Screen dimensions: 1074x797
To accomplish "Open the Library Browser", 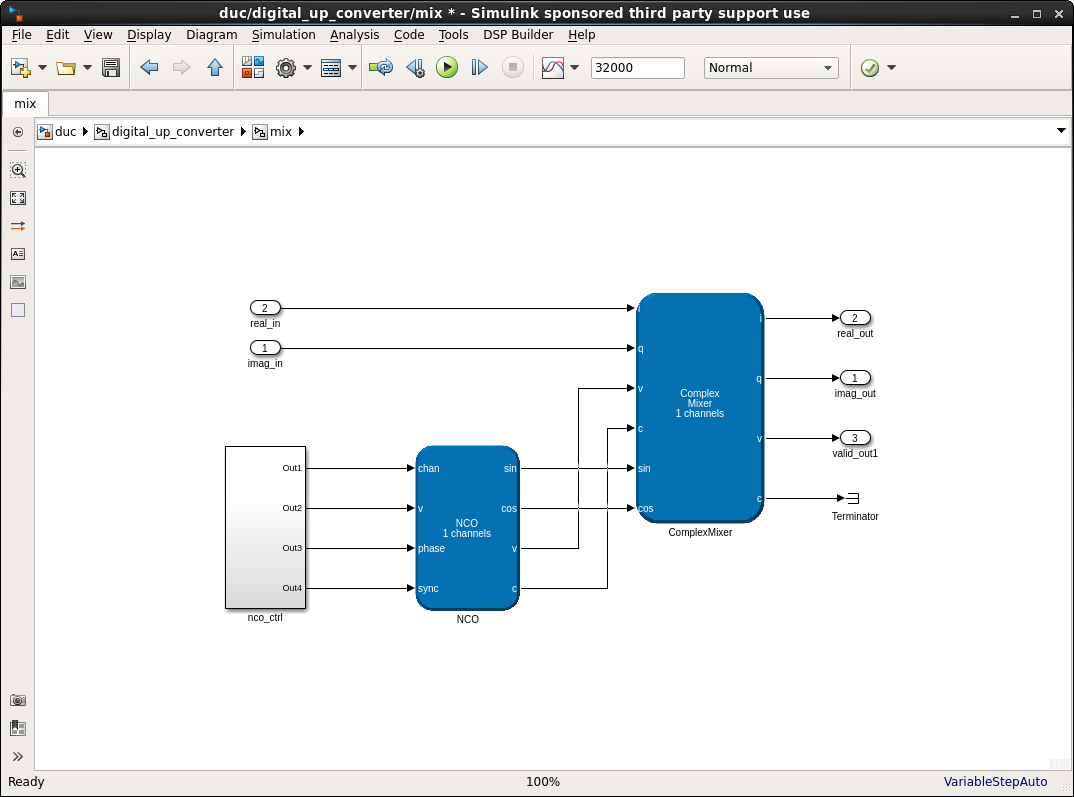I will click(x=253, y=68).
